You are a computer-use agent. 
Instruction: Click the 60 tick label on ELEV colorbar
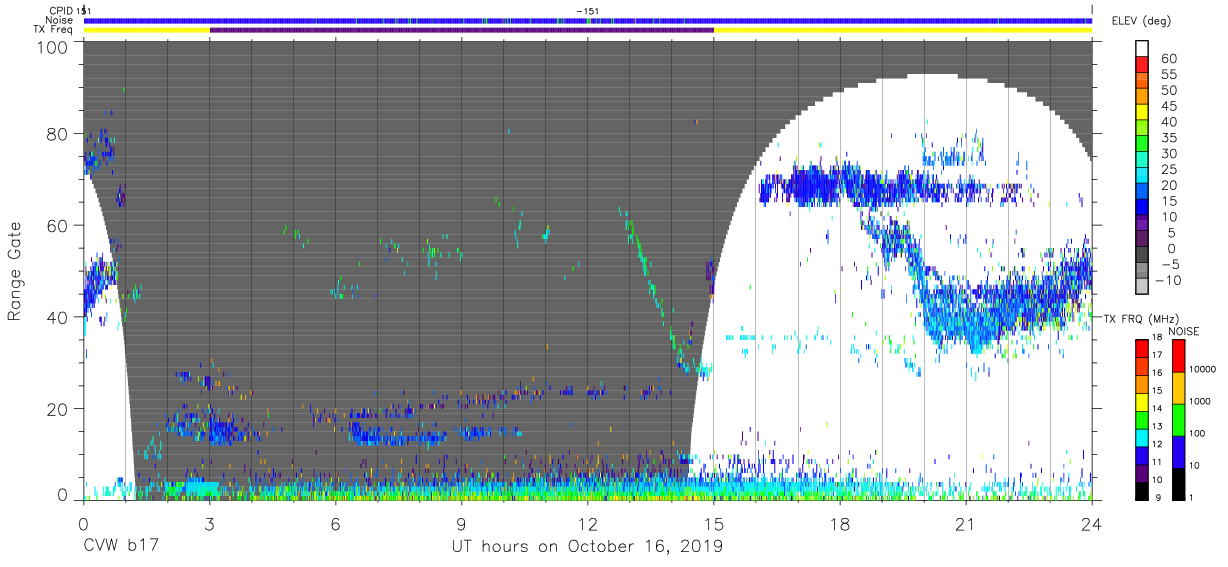pyautogui.click(x=1168, y=58)
